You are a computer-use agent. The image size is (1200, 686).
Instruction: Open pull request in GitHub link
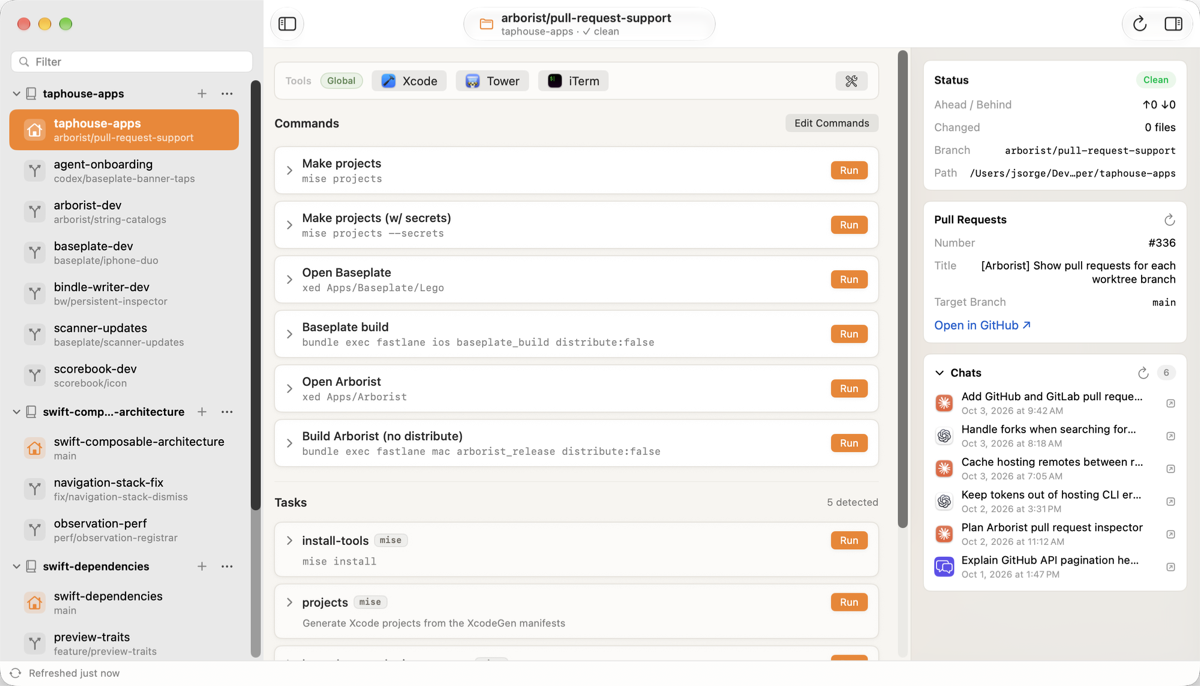(982, 325)
